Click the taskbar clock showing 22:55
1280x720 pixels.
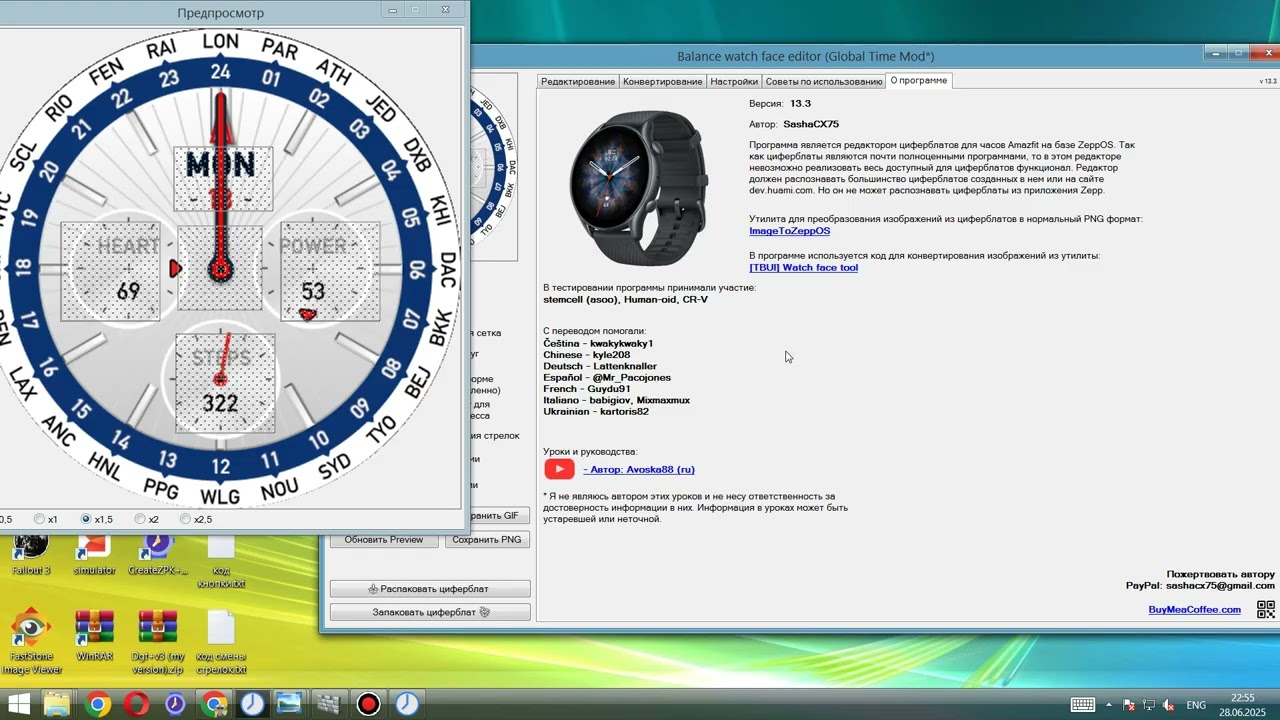1242,704
